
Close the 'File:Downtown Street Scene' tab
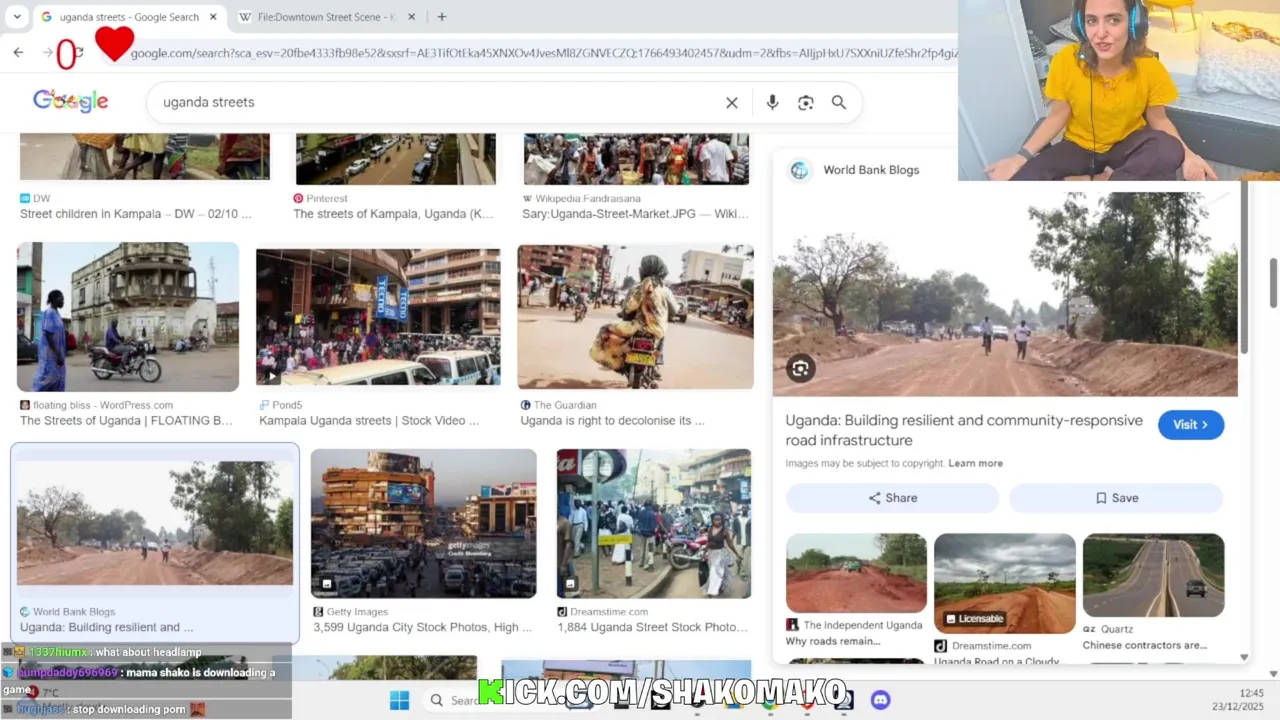tap(411, 17)
